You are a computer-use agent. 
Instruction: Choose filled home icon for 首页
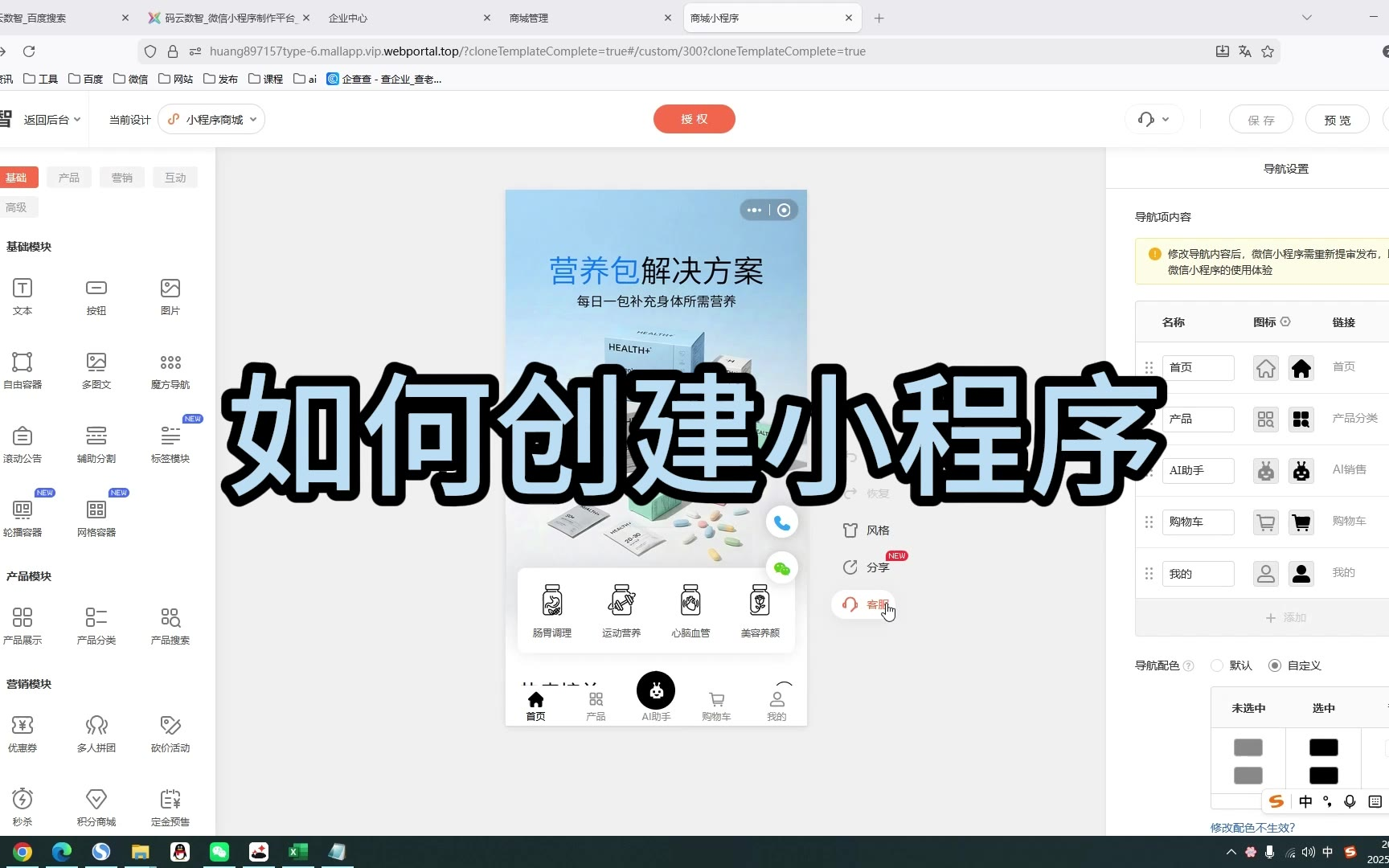1301,368
